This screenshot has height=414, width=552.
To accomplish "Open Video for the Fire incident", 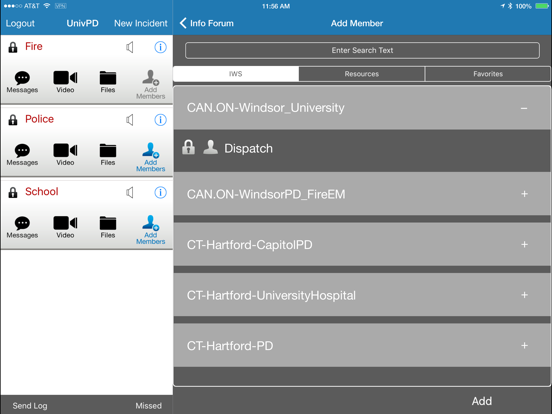I will click(65, 82).
